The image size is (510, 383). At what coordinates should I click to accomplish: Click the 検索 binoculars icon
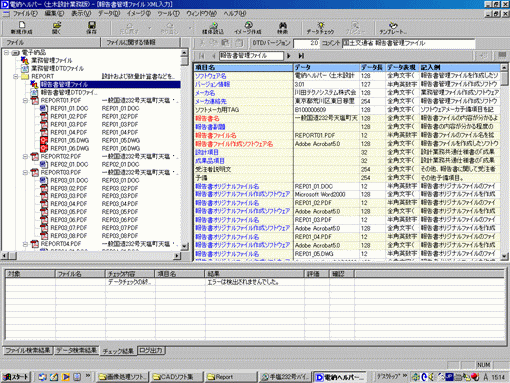[282, 28]
